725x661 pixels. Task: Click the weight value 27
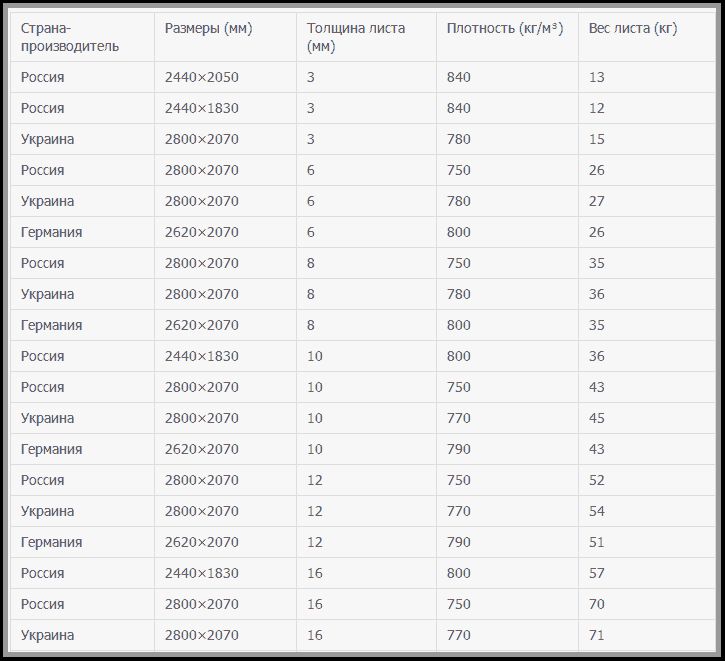(x=597, y=201)
